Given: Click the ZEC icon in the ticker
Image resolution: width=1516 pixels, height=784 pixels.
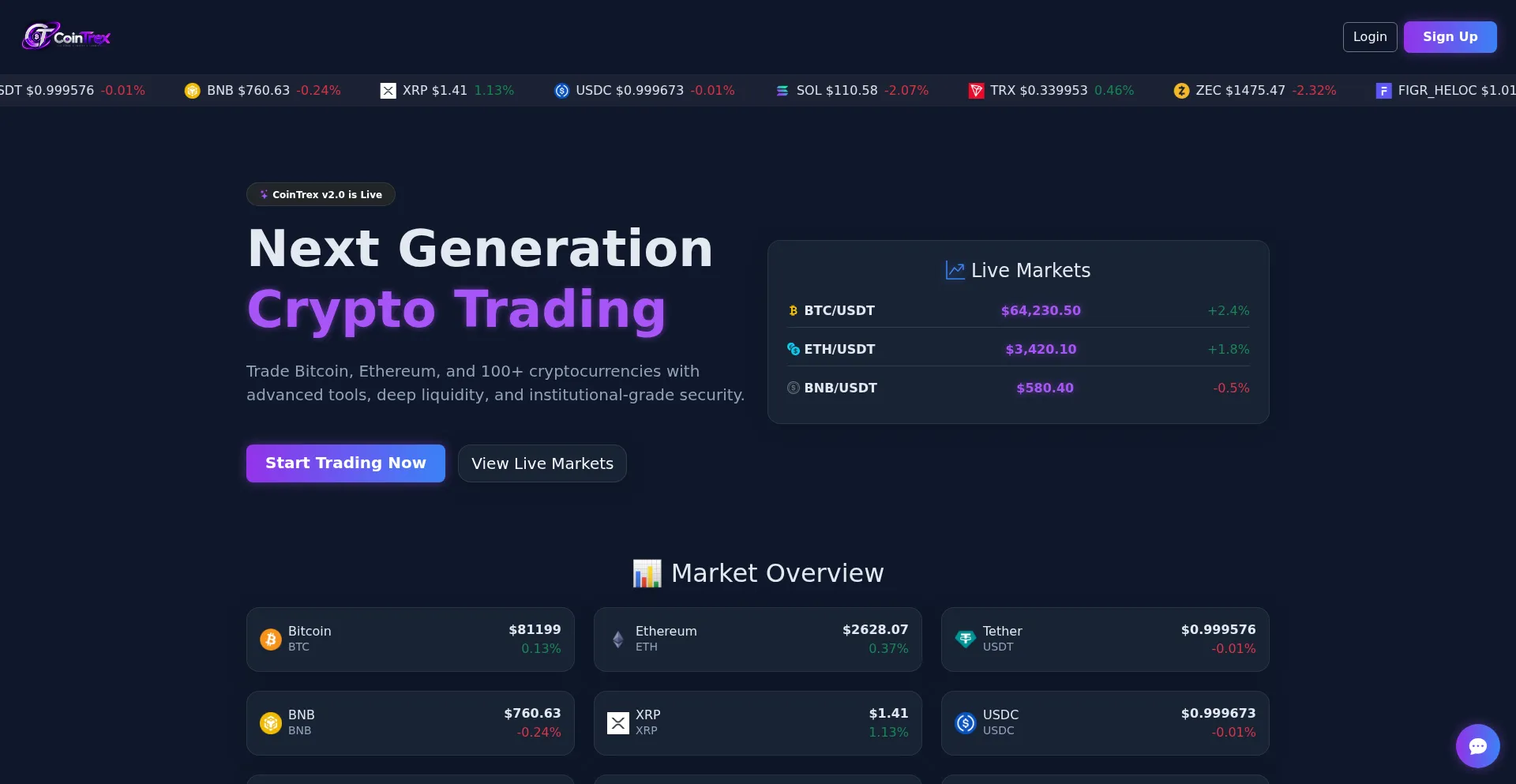Looking at the screenshot, I should (1181, 91).
